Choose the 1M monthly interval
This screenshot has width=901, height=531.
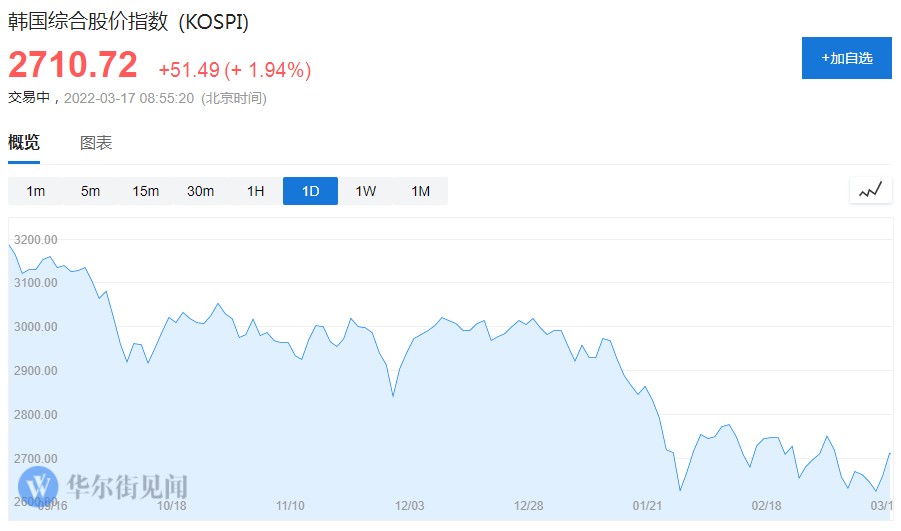420,191
